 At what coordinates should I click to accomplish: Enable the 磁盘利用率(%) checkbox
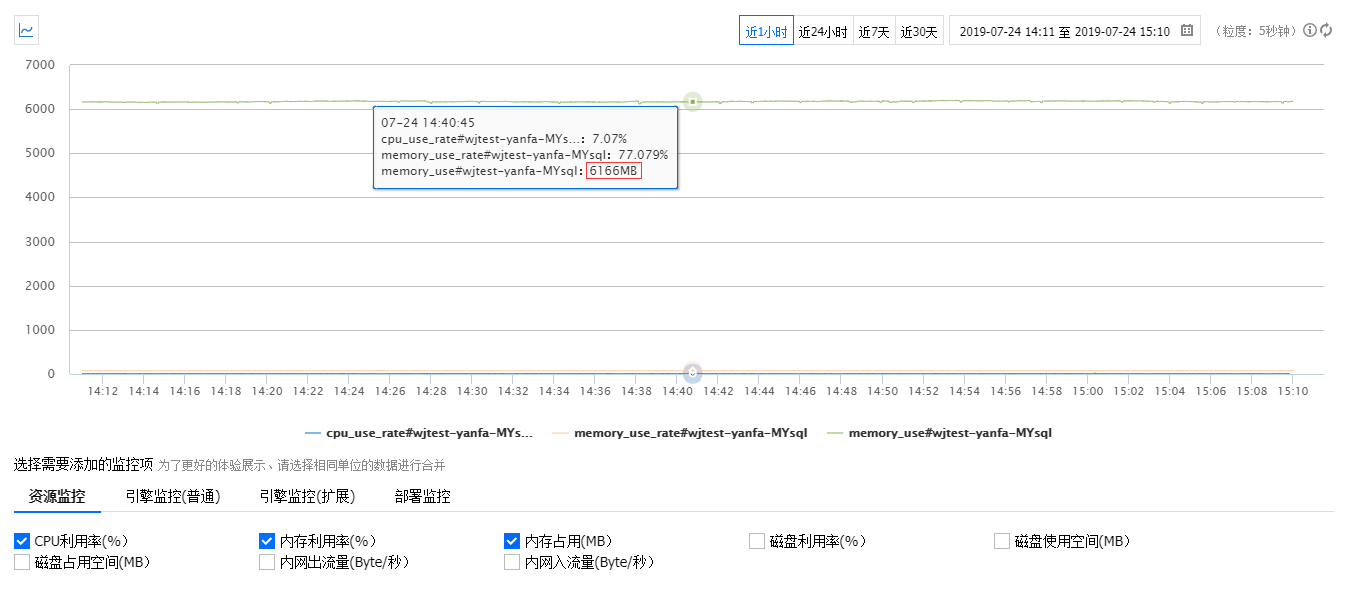click(757, 541)
